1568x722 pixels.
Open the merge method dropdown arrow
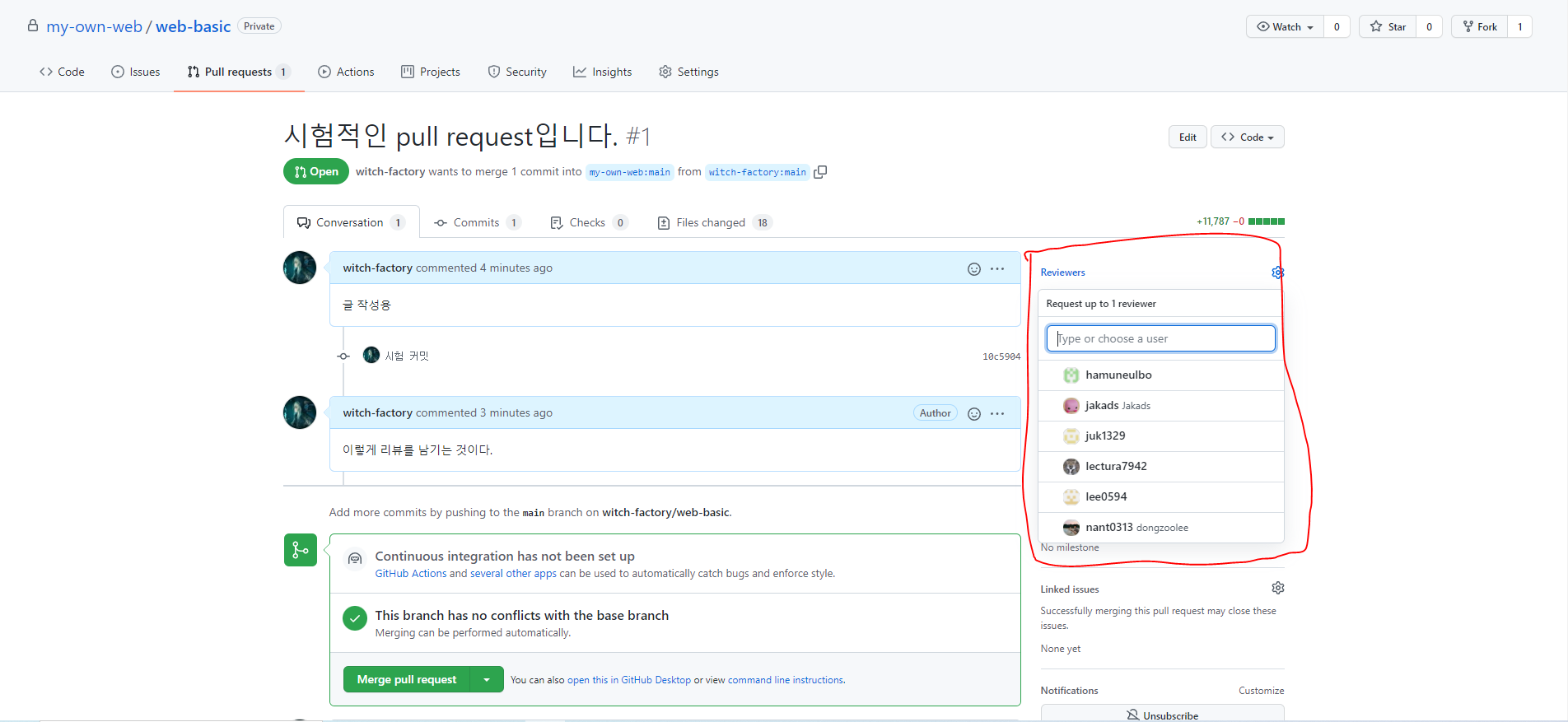point(487,680)
